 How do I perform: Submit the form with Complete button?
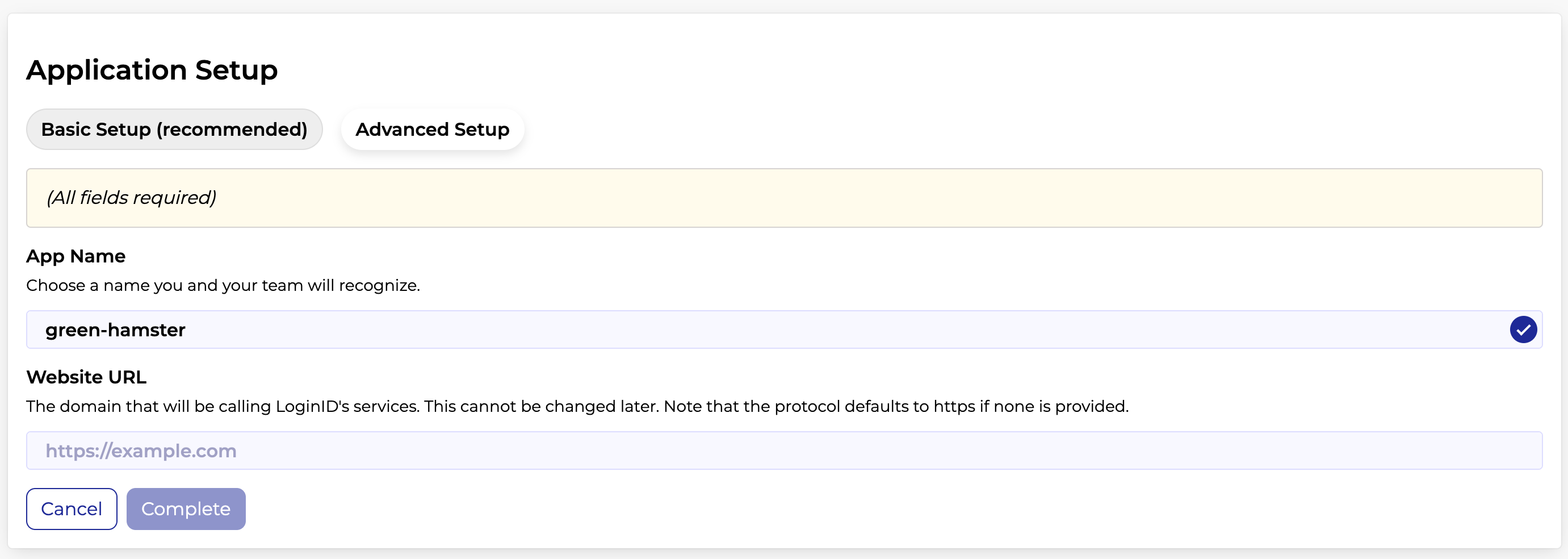(186, 508)
